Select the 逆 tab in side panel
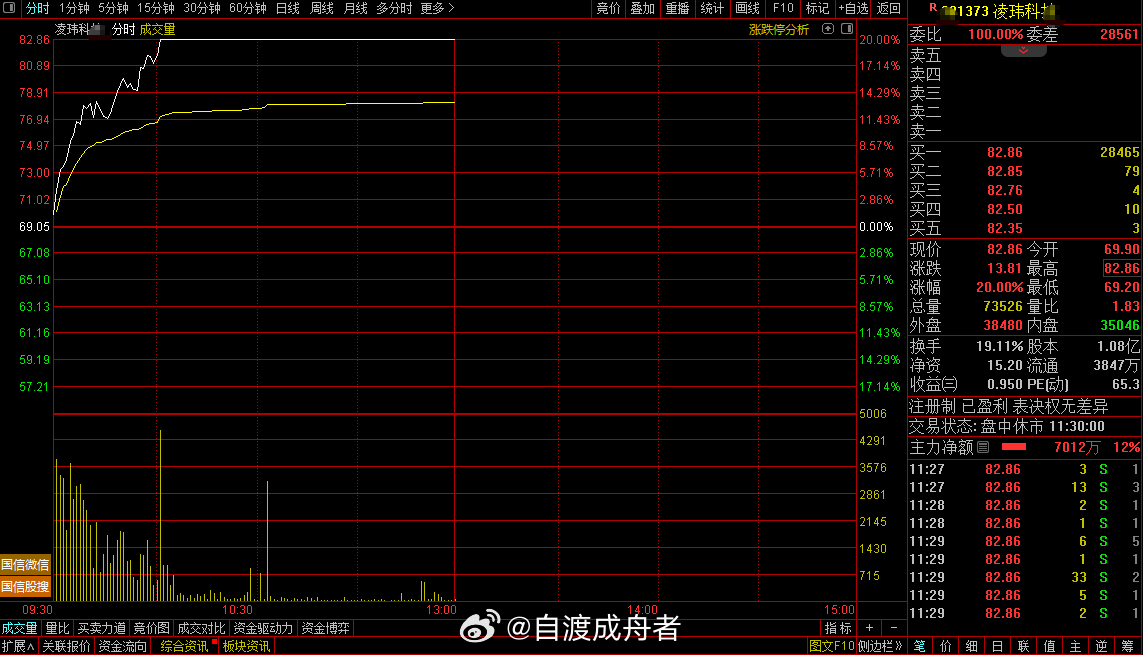This screenshot has width=1143, height=655. [x=1101, y=646]
